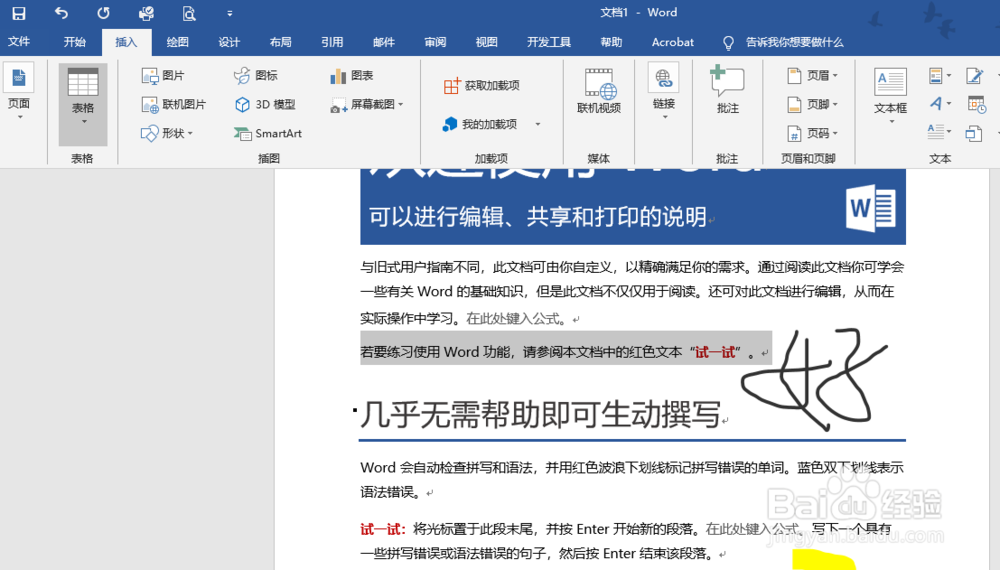Image resolution: width=1000 pixels, height=570 pixels.
Task: Click 我的加载项 my add-ins
Action: tap(480, 124)
